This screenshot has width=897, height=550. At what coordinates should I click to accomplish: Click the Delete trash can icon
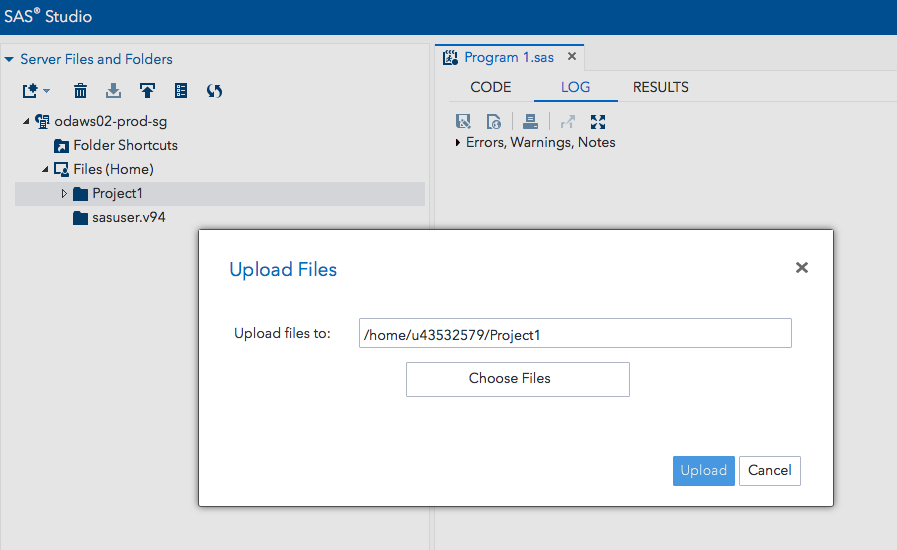[x=81, y=91]
